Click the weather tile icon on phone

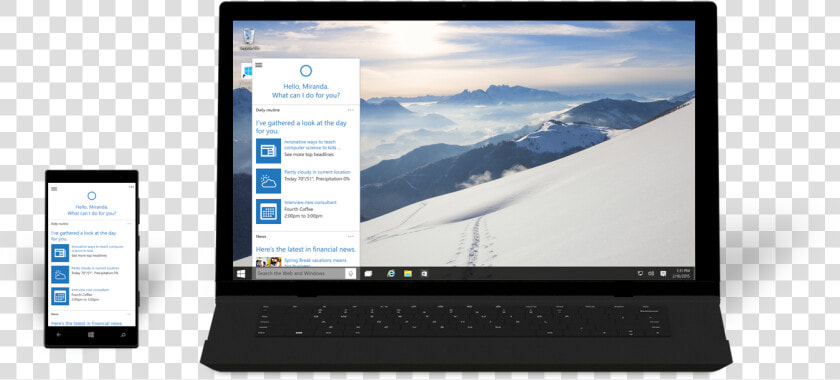[60, 274]
